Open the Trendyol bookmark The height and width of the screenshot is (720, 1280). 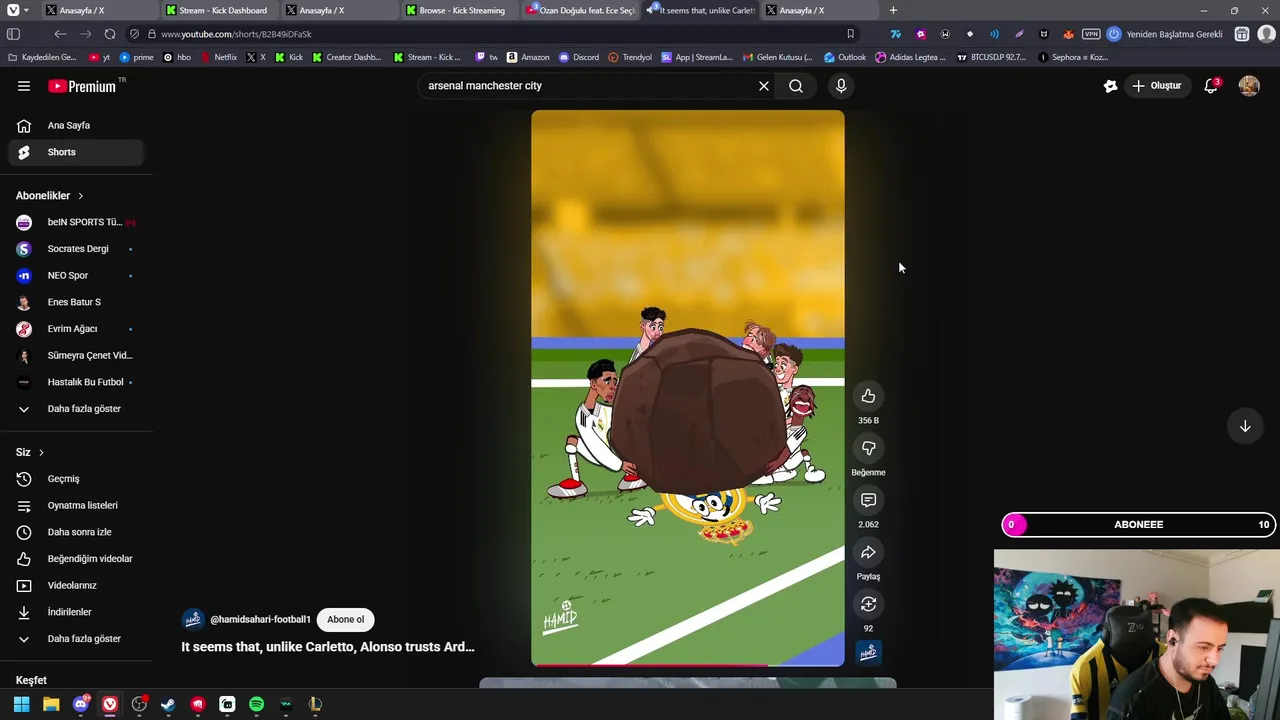630,57
